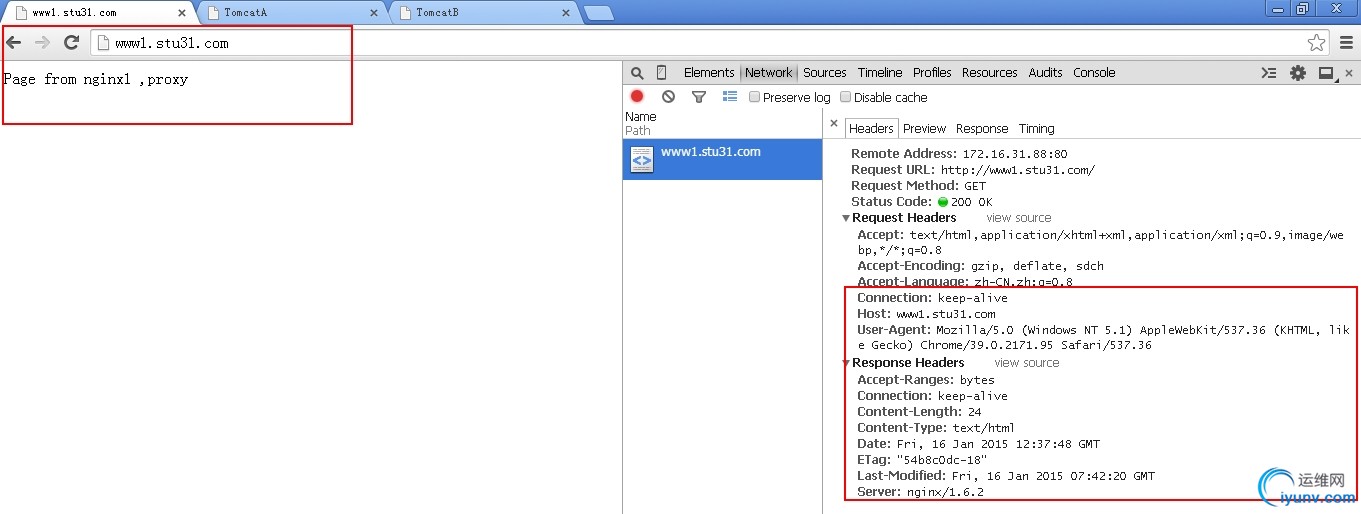The image size is (1361, 514).
Task: Open the Console panel tab
Action: click(1094, 73)
